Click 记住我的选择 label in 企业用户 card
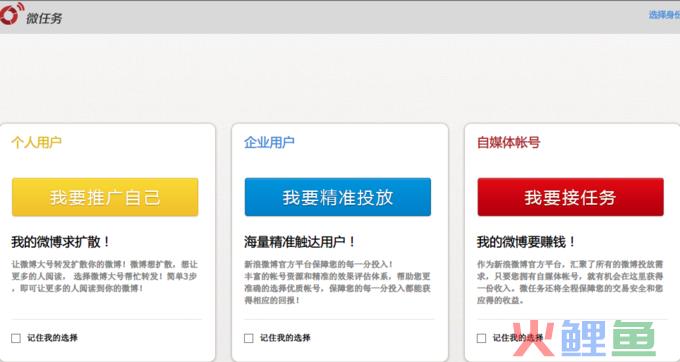 click(x=285, y=338)
